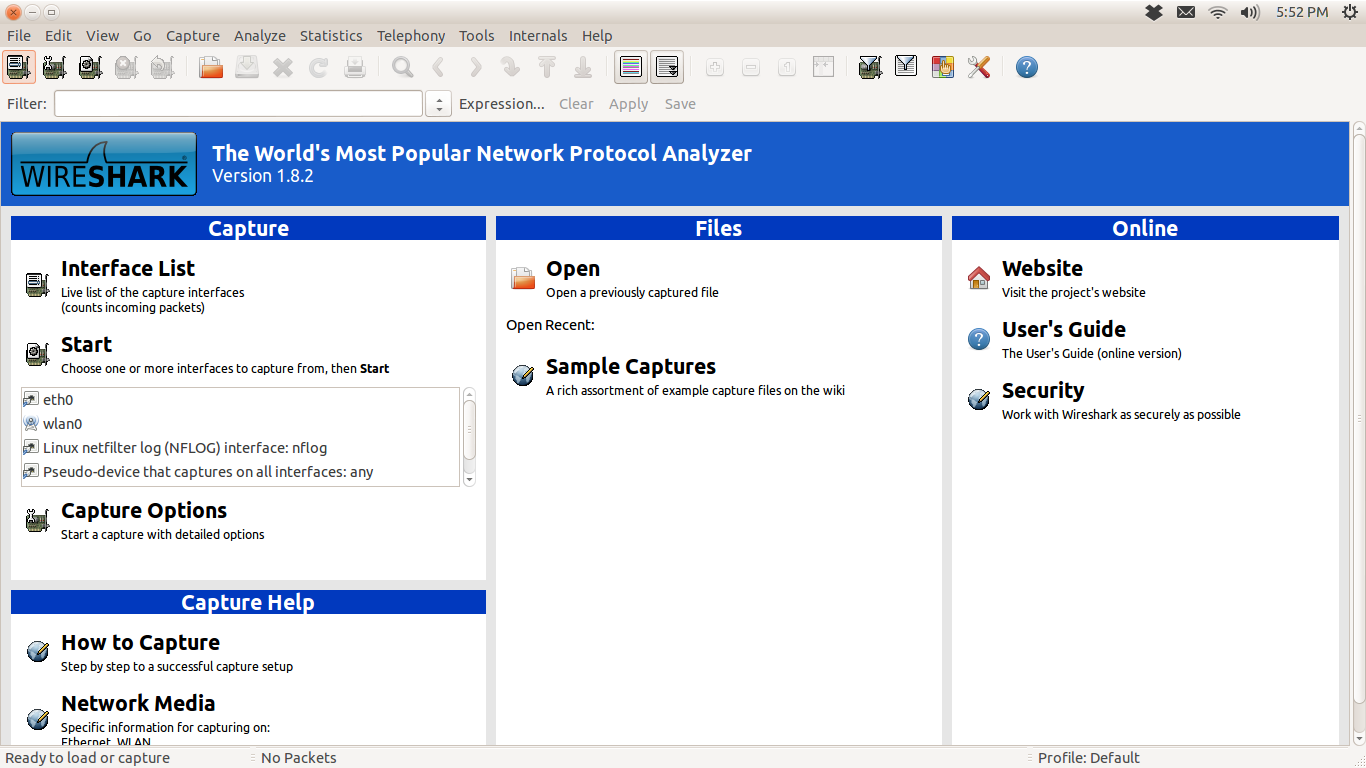Screen dimensions: 1366x768
Task: Click the go to packet icon
Action: [511, 67]
